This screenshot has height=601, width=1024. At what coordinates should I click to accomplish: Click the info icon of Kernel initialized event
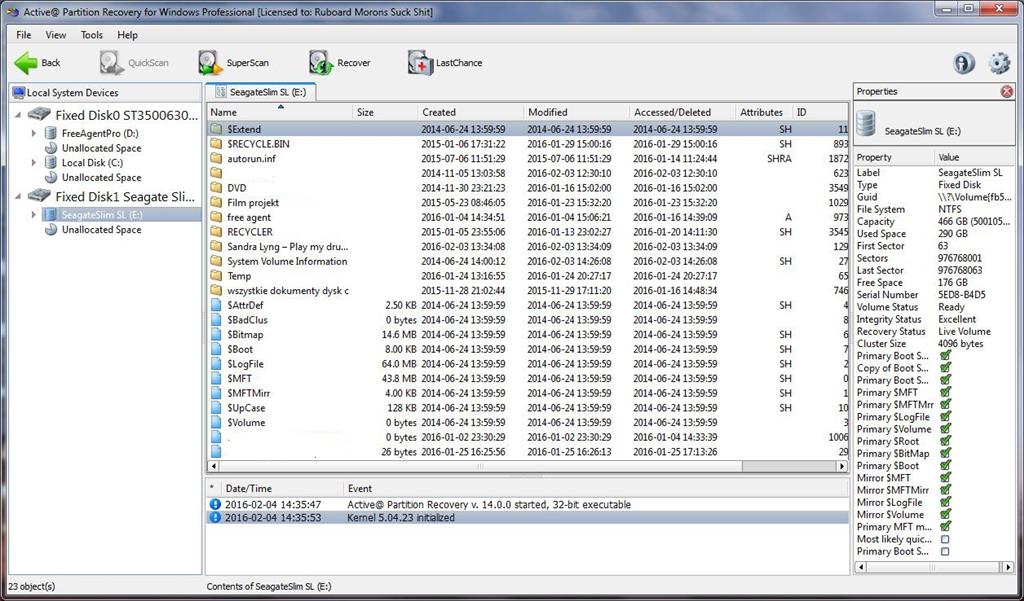(x=215, y=518)
